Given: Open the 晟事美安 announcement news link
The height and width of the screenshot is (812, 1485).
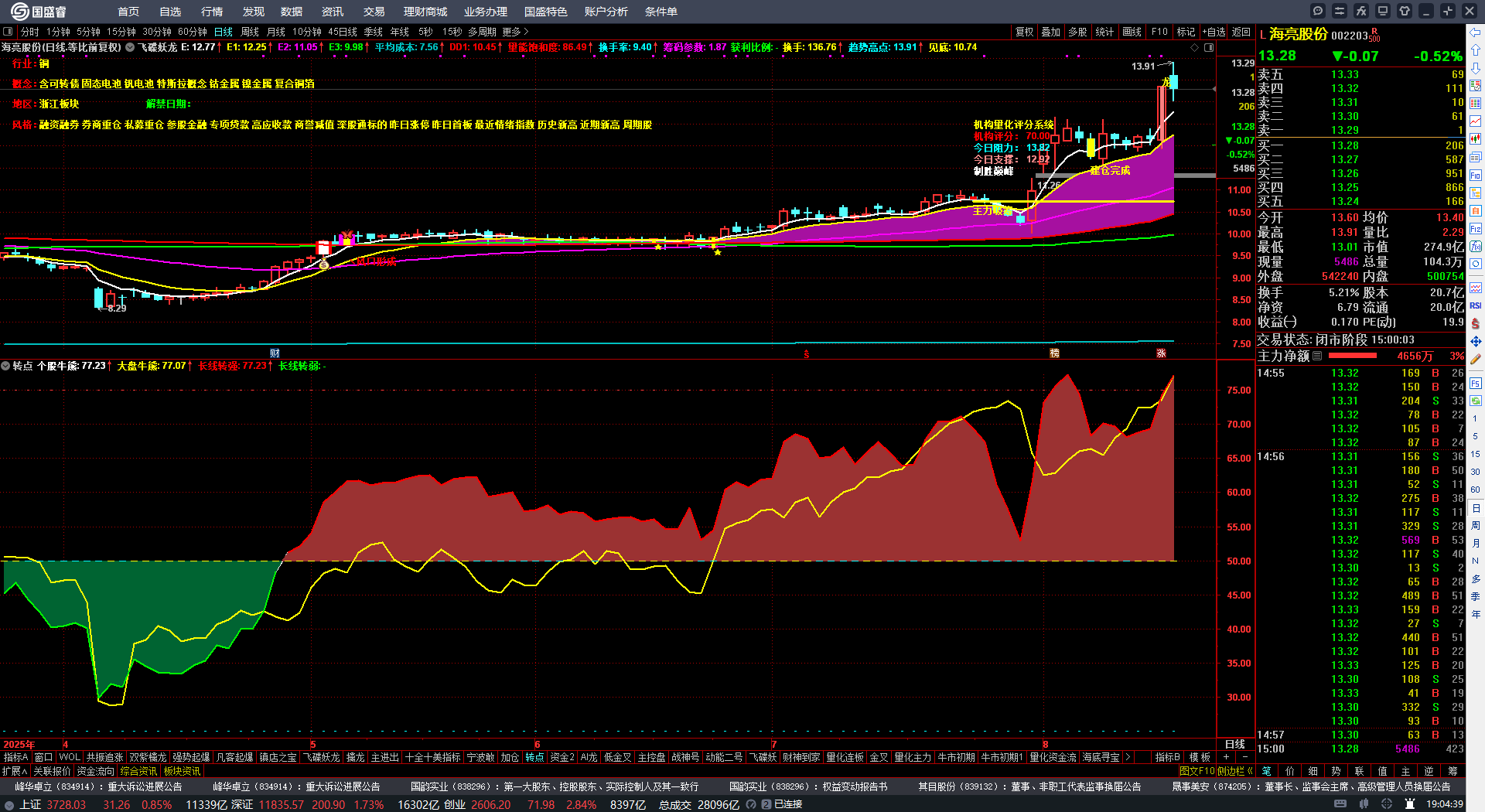Looking at the screenshot, I should click(x=1311, y=786).
